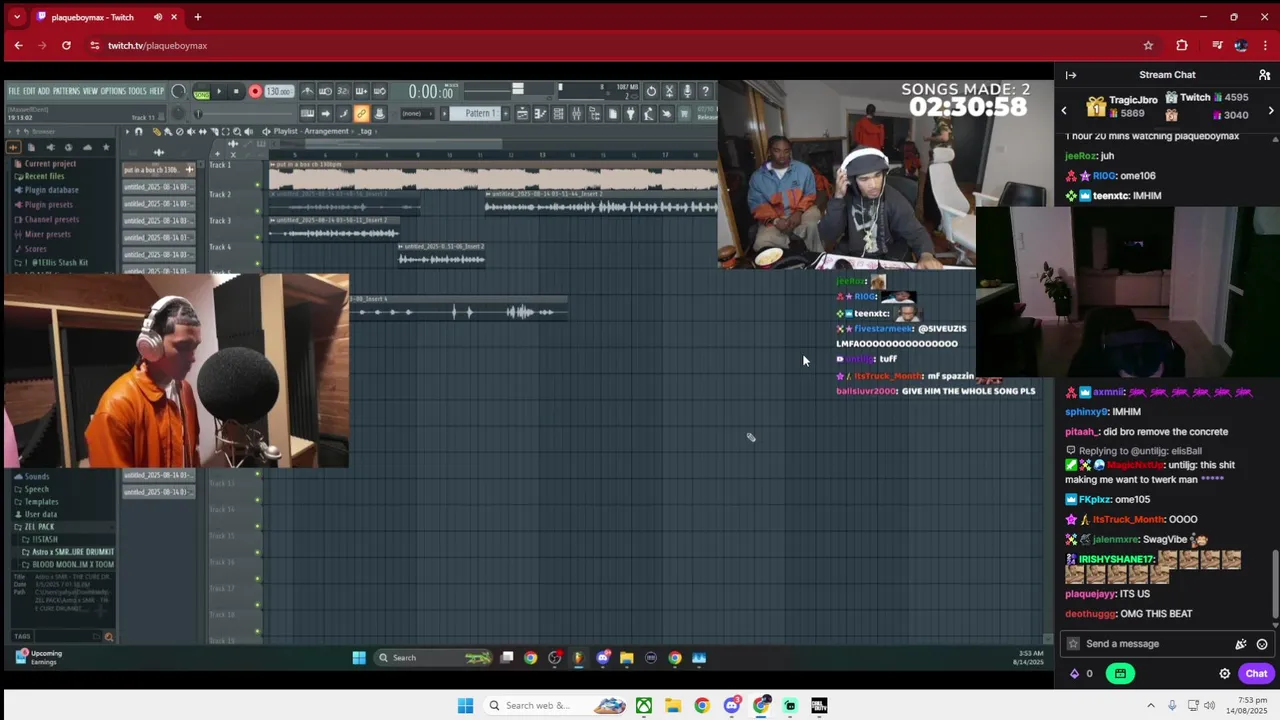Viewport: 1280px width, 720px height.
Task: Select 'put in a box cb 130b' clip in picker
Action: click(158, 170)
